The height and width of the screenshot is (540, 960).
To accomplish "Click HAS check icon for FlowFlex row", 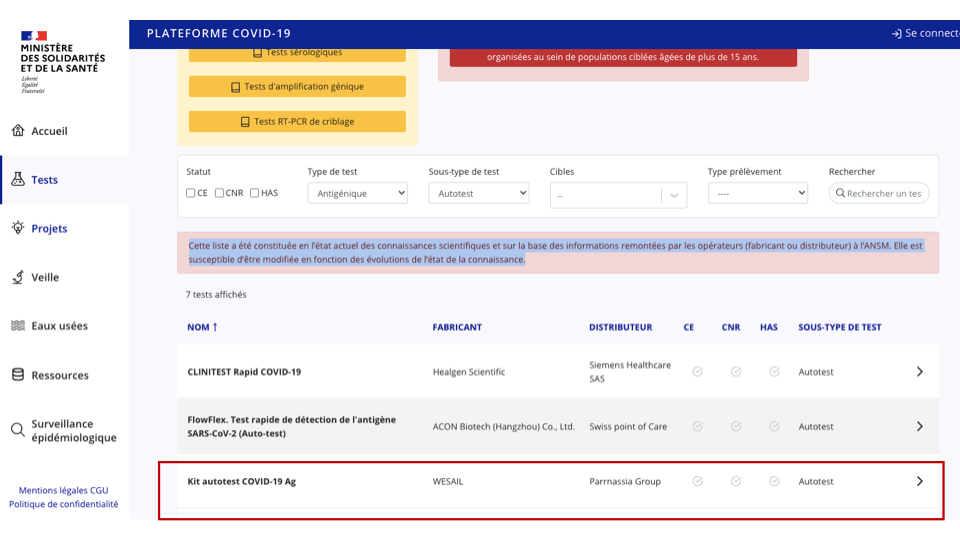I will 774,426.
